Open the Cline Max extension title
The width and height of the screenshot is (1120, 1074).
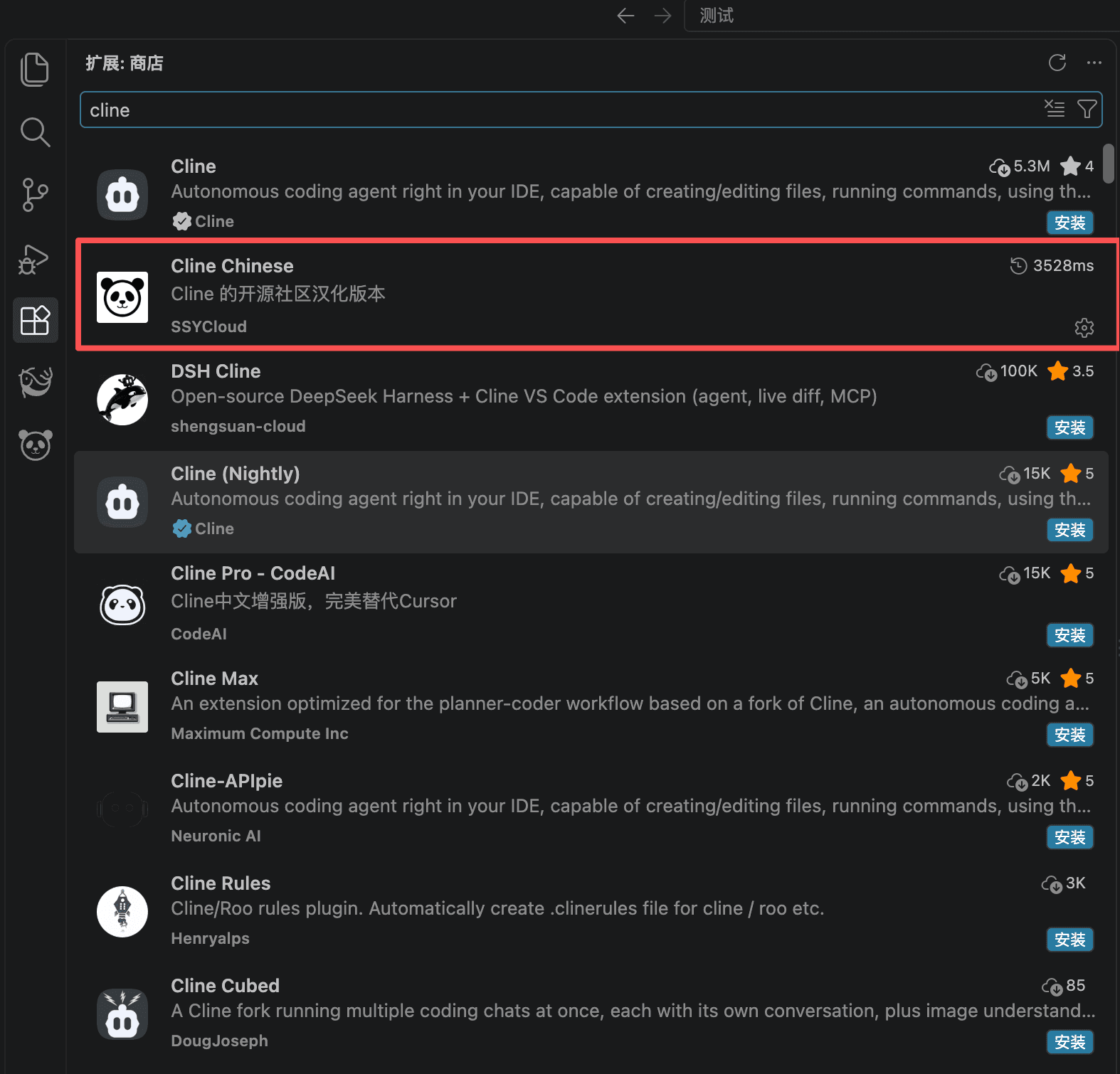(x=214, y=679)
